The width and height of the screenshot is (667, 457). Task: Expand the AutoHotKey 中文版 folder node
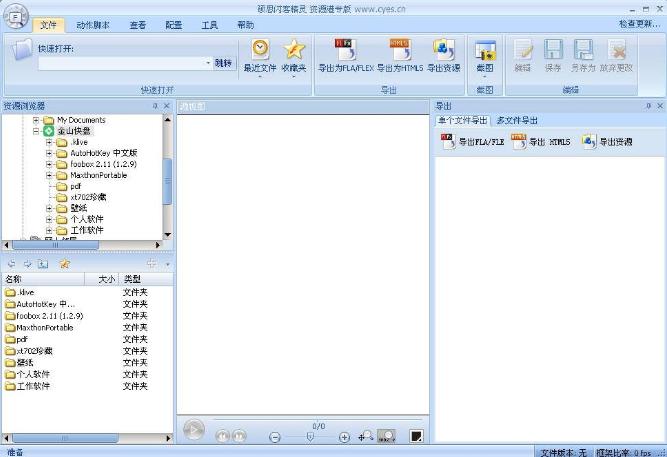[x=49, y=153]
